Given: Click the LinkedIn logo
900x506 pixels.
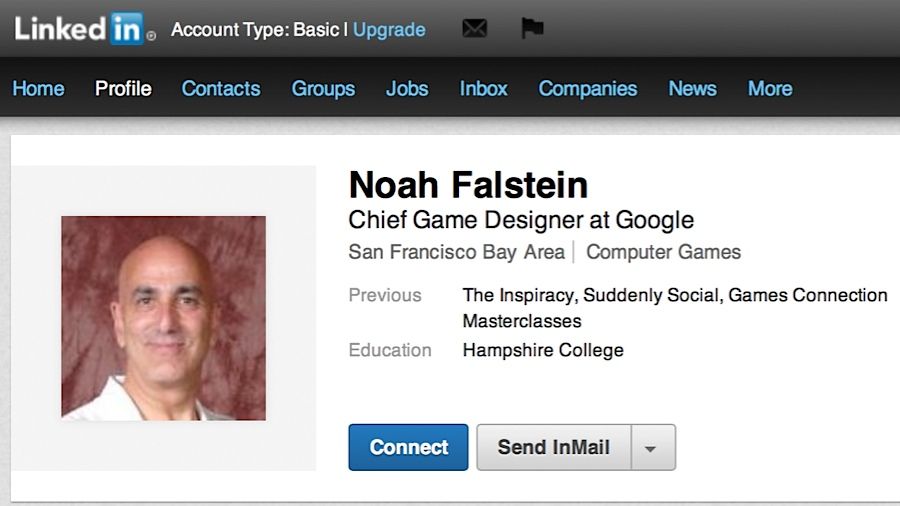Looking at the screenshot, I should (84, 29).
